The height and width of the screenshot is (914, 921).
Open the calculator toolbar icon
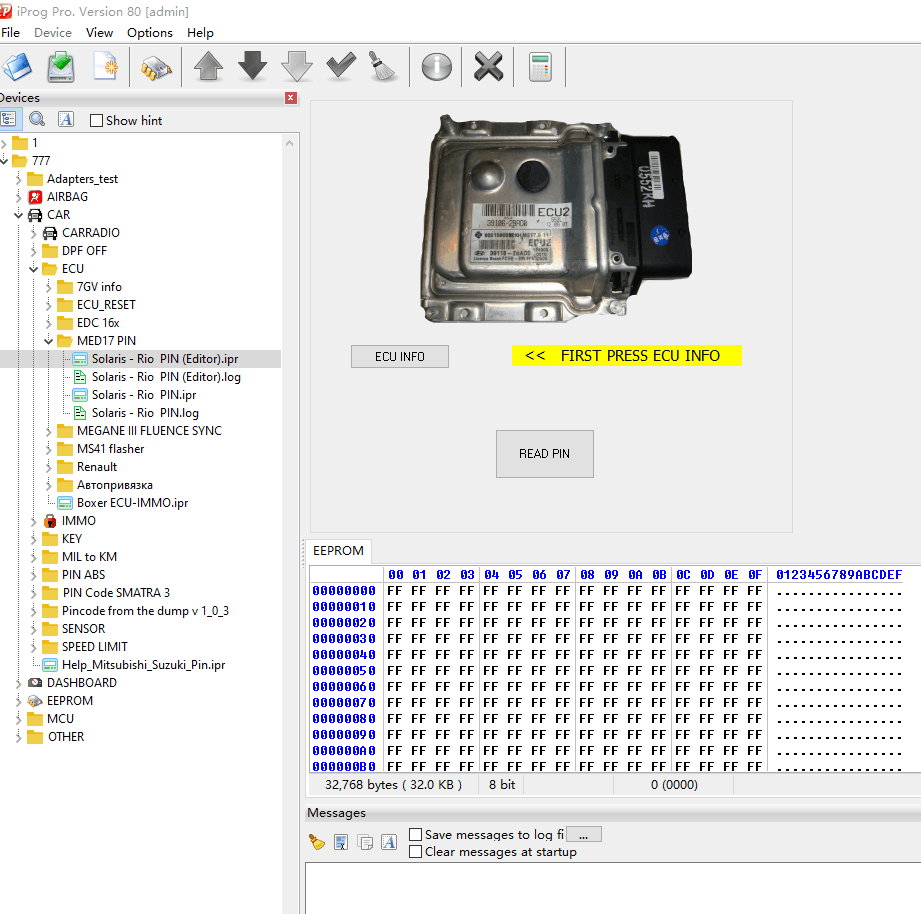[540, 67]
